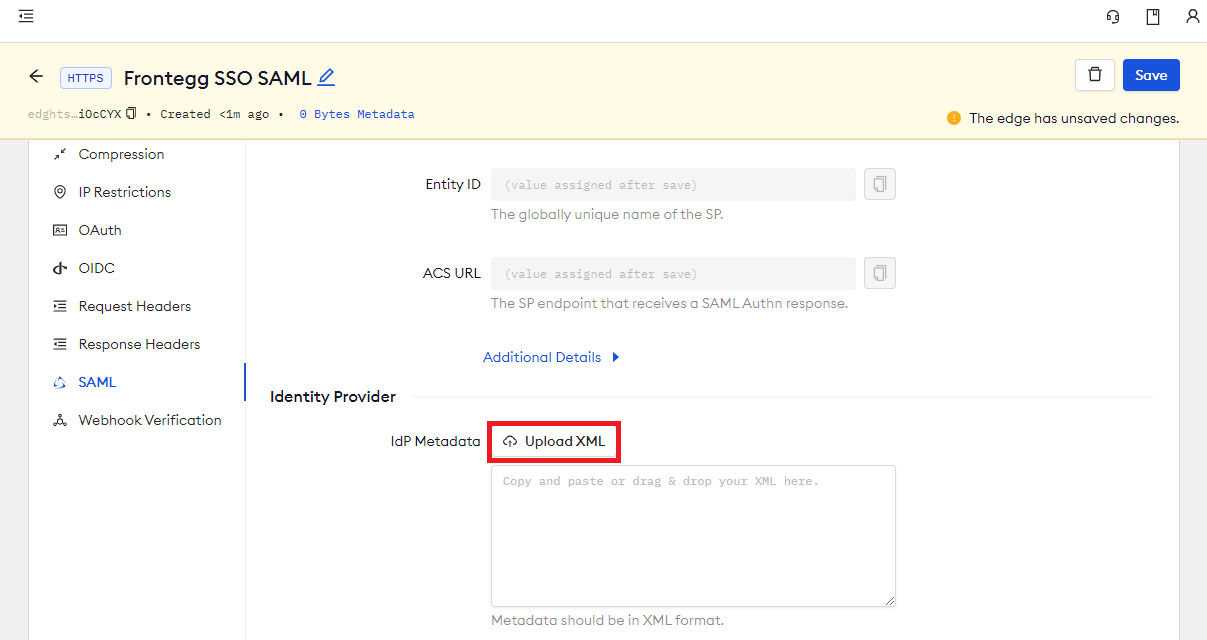Select OIDC in the sidebar
The width and height of the screenshot is (1207, 640).
(x=97, y=267)
